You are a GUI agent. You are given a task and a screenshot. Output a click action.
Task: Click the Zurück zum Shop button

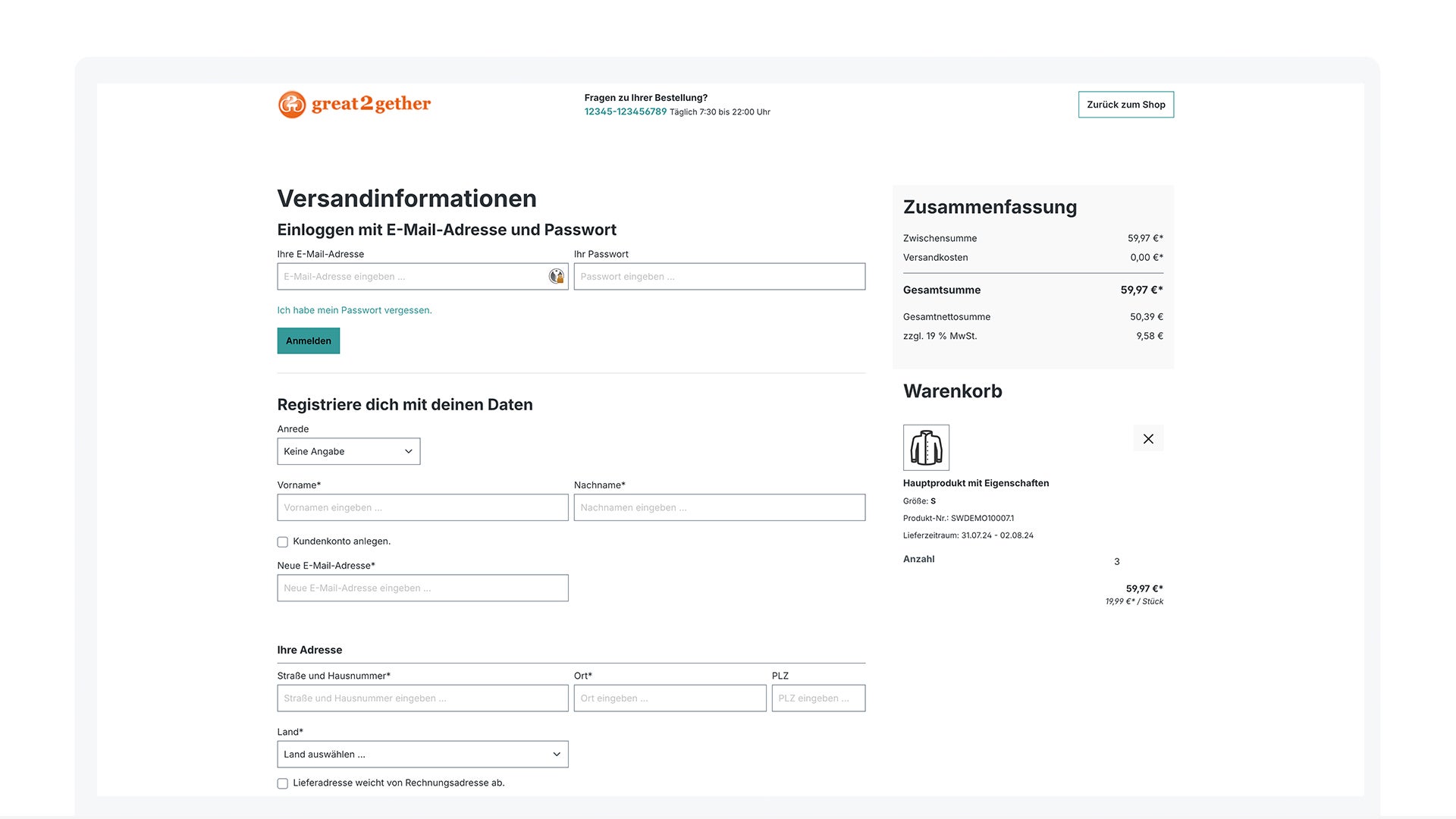[1126, 105]
